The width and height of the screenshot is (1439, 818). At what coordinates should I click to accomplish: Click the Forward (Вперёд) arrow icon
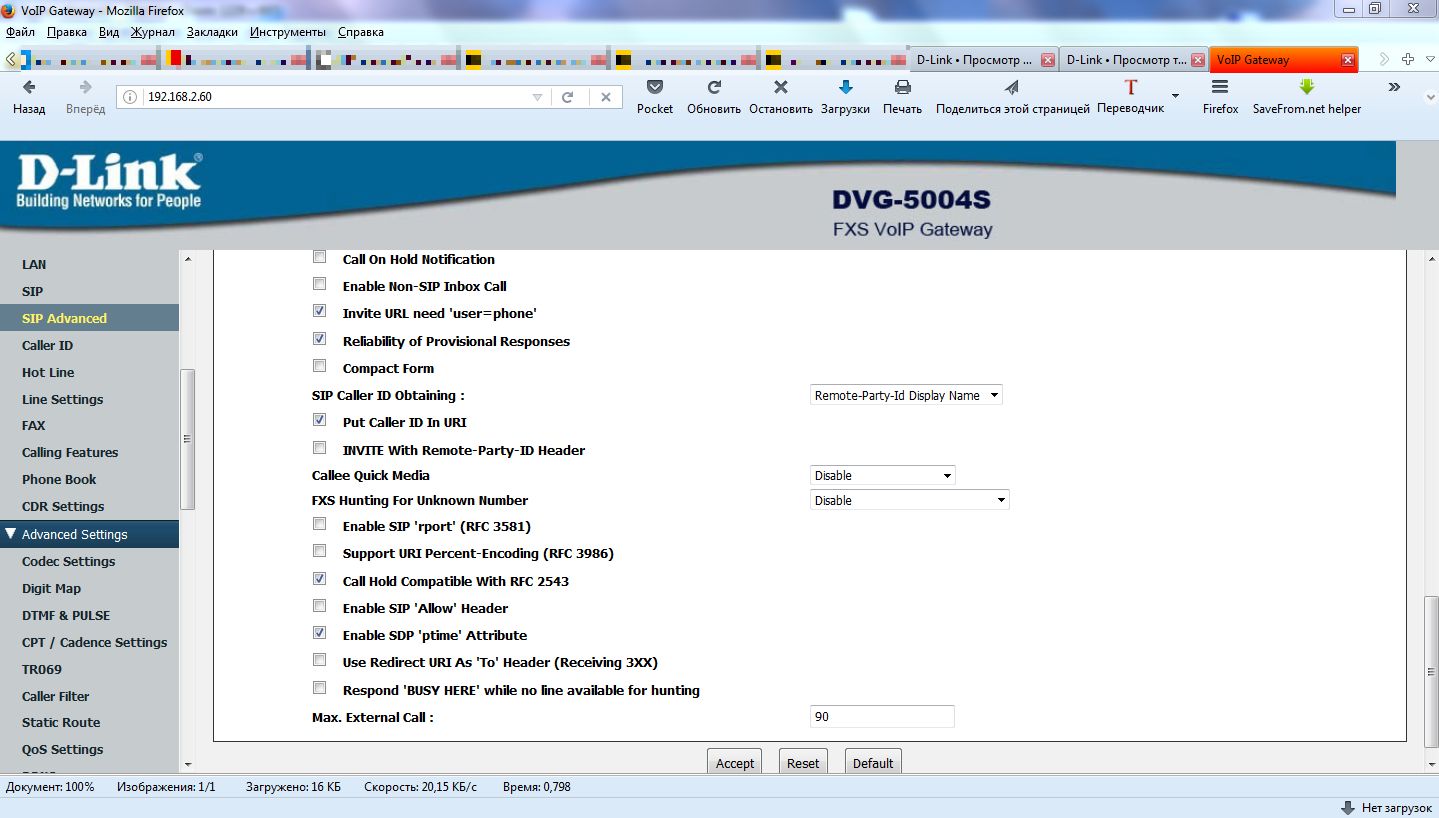(x=85, y=87)
